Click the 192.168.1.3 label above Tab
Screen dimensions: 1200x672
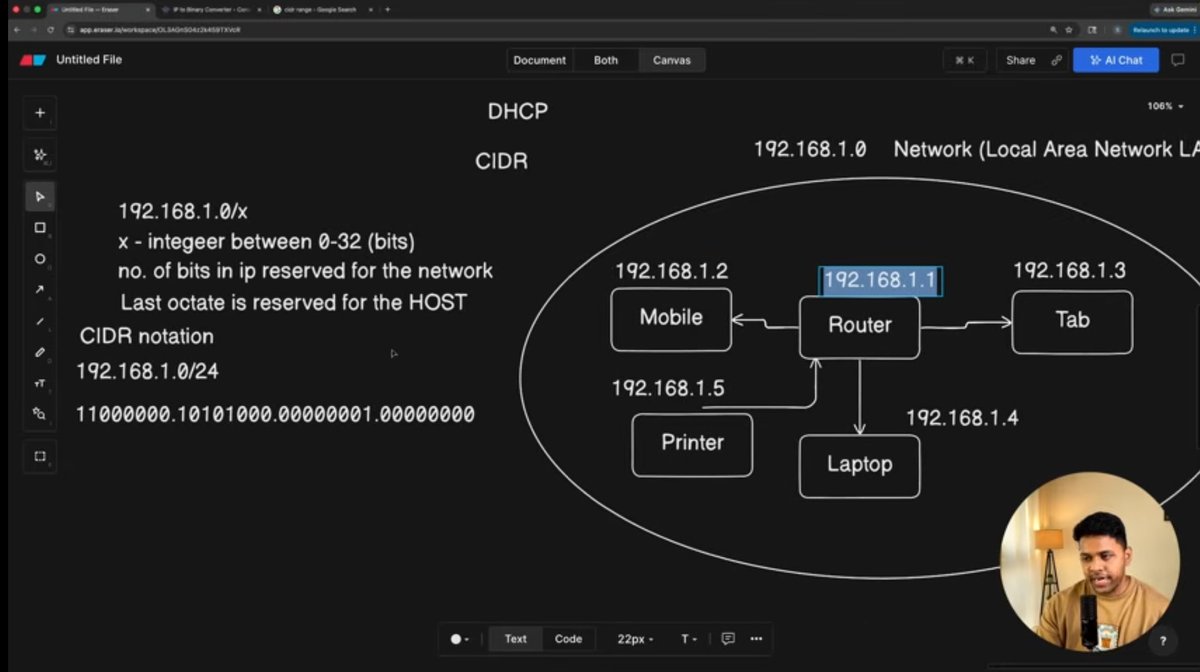(x=1069, y=271)
